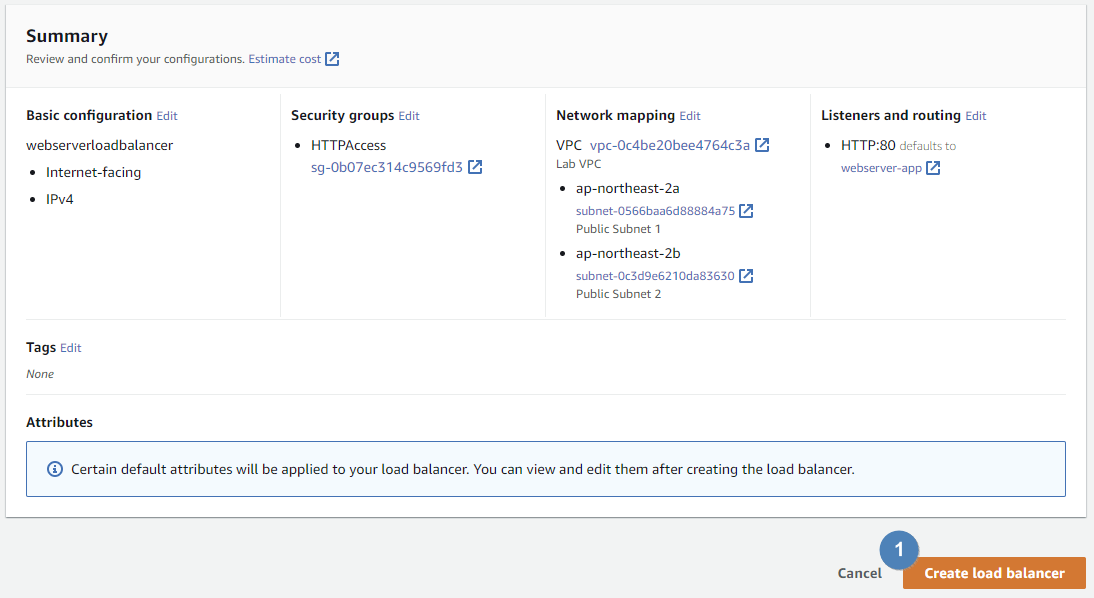Open the Estimate cost link
This screenshot has height=598, width=1094.
point(285,59)
